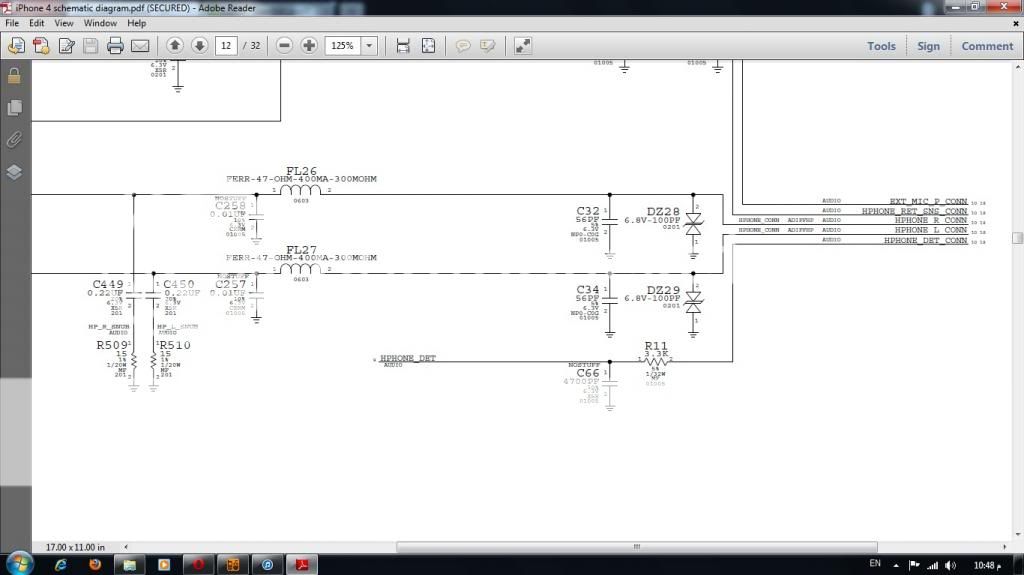The width and height of the screenshot is (1024, 575).
Task: Go to previous page with up arrow
Action: (175, 46)
